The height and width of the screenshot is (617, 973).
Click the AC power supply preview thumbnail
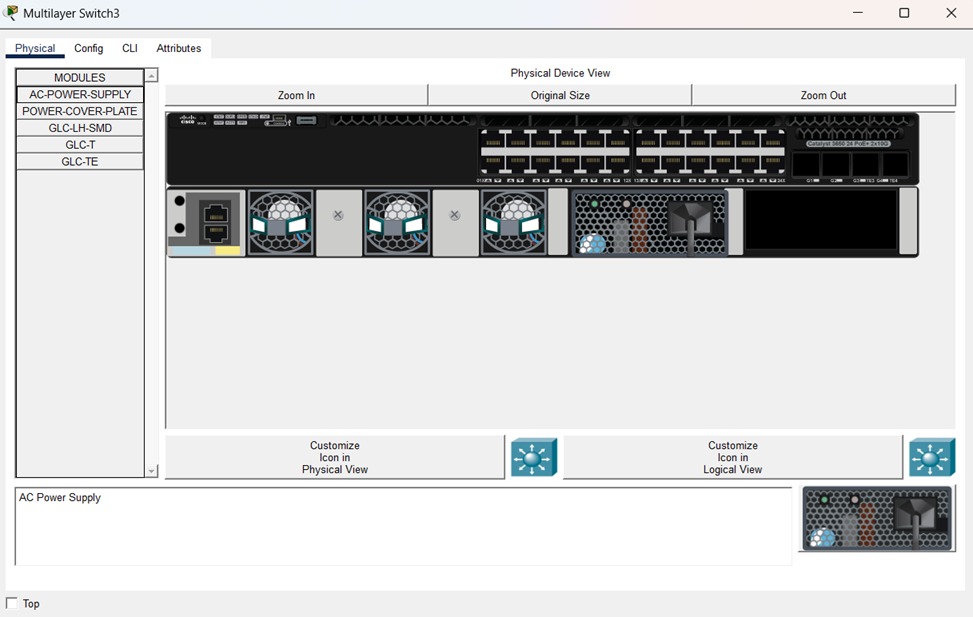click(x=876, y=519)
